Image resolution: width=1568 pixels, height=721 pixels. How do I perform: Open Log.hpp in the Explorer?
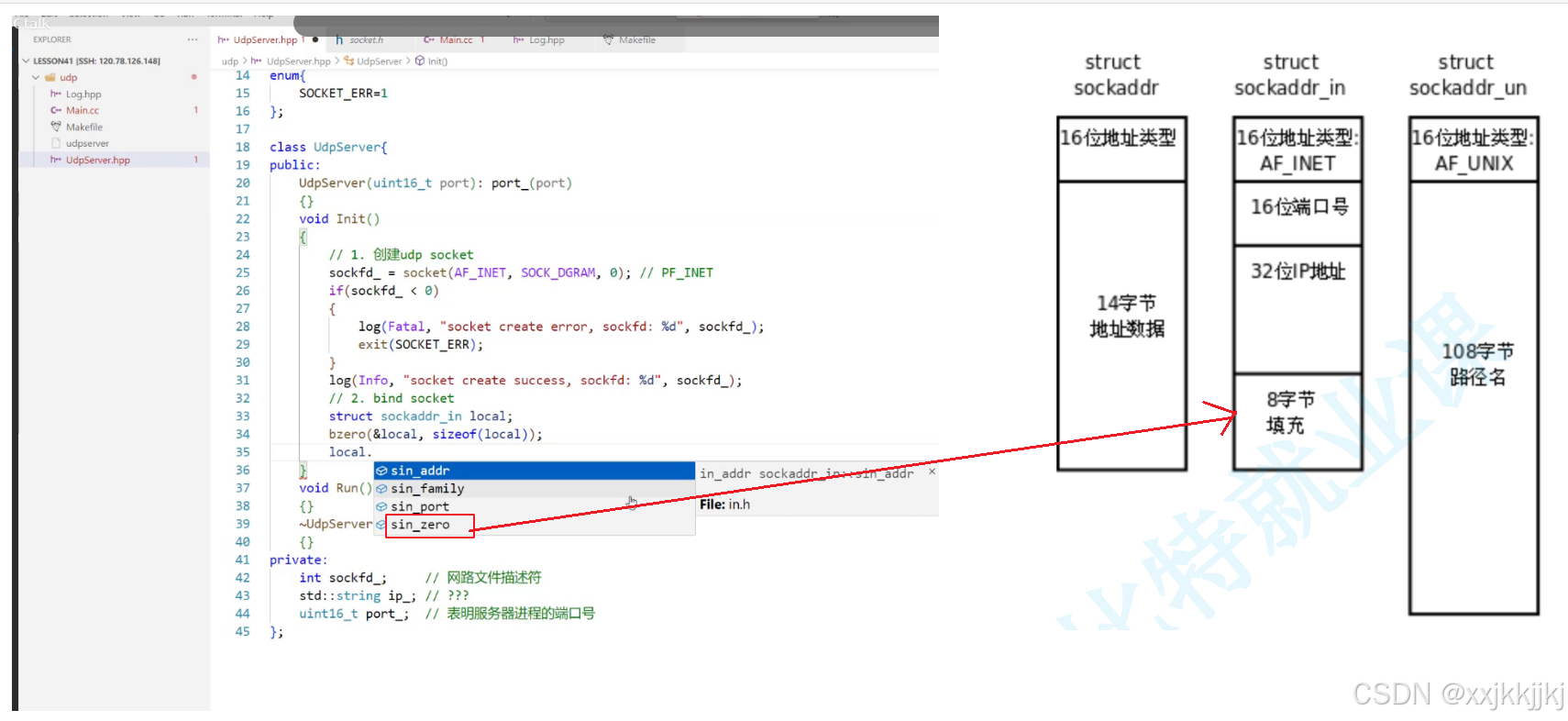click(x=83, y=94)
